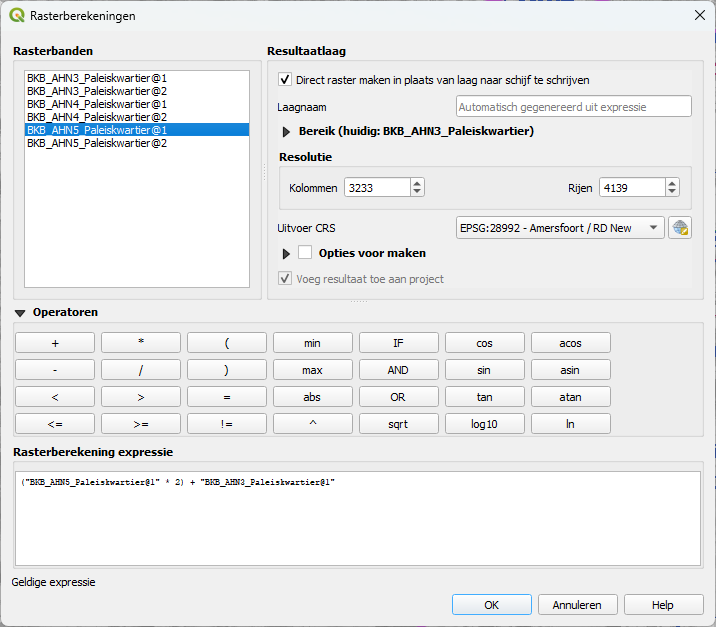This screenshot has width=716, height=627.
Task: Click the Laagnaam input field
Action: pyautogui.click(x=573, y=107)
